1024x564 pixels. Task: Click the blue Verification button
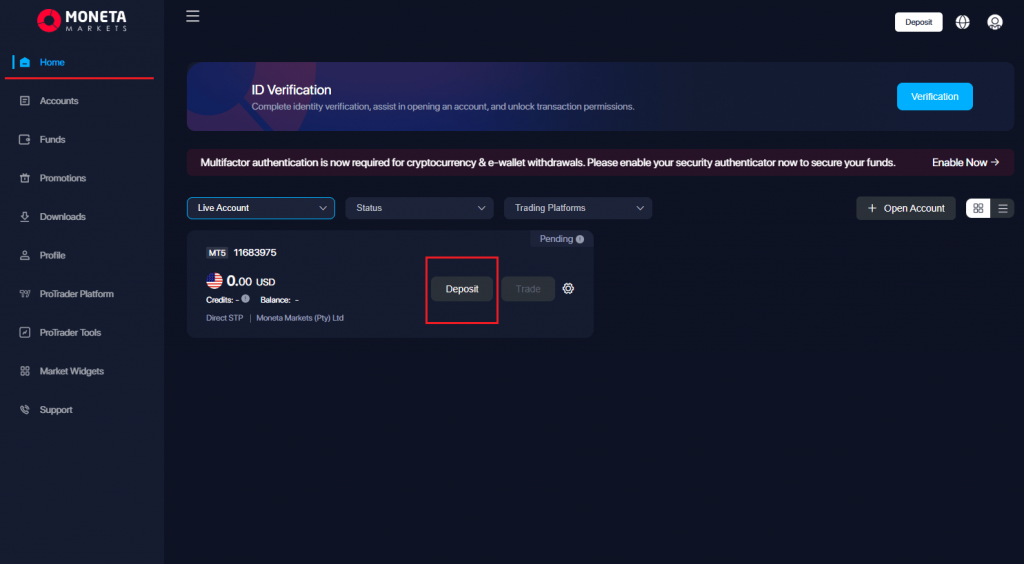[935, 97]
